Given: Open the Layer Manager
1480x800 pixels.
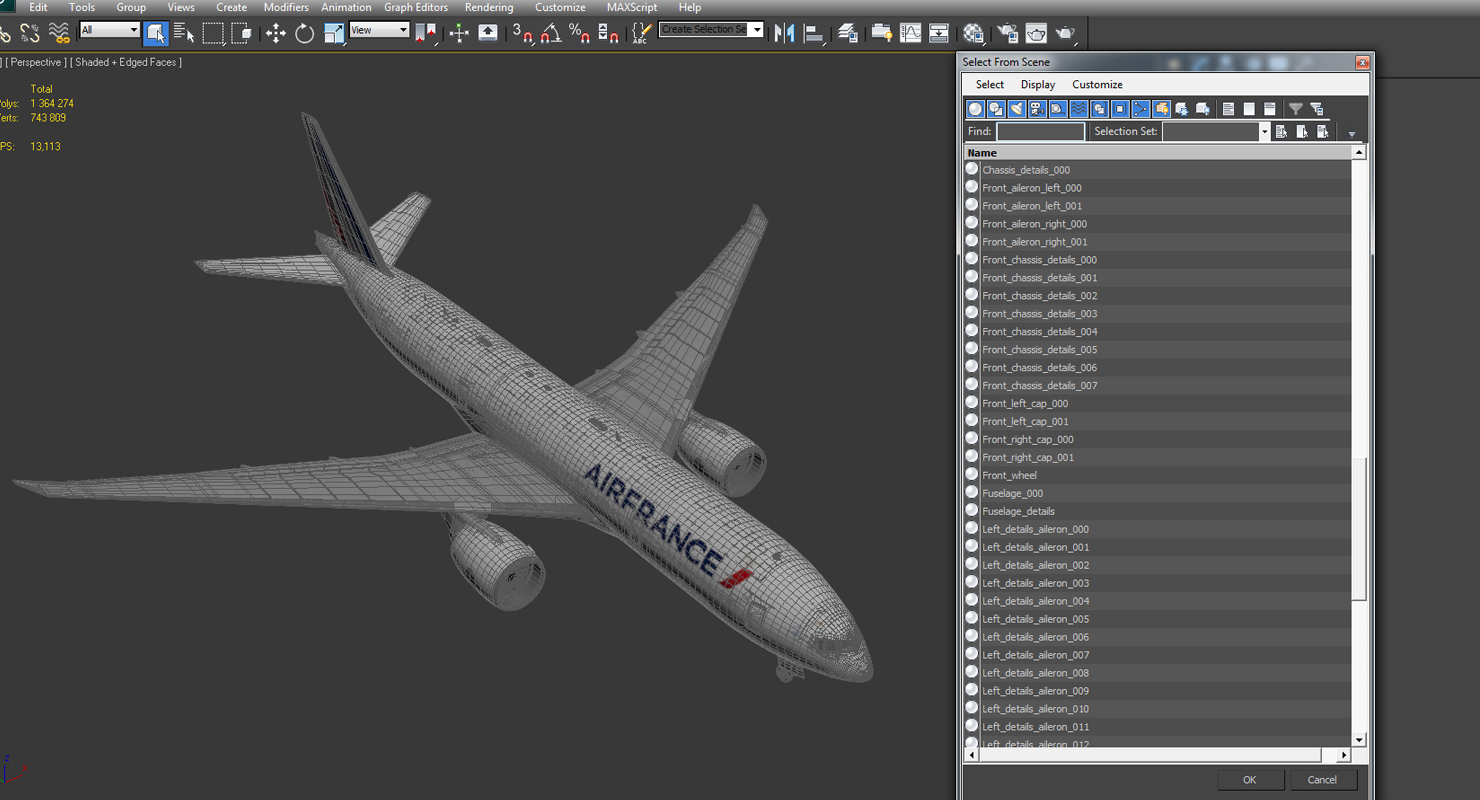Looking at the screenshot, I should [x=848, y=33].
